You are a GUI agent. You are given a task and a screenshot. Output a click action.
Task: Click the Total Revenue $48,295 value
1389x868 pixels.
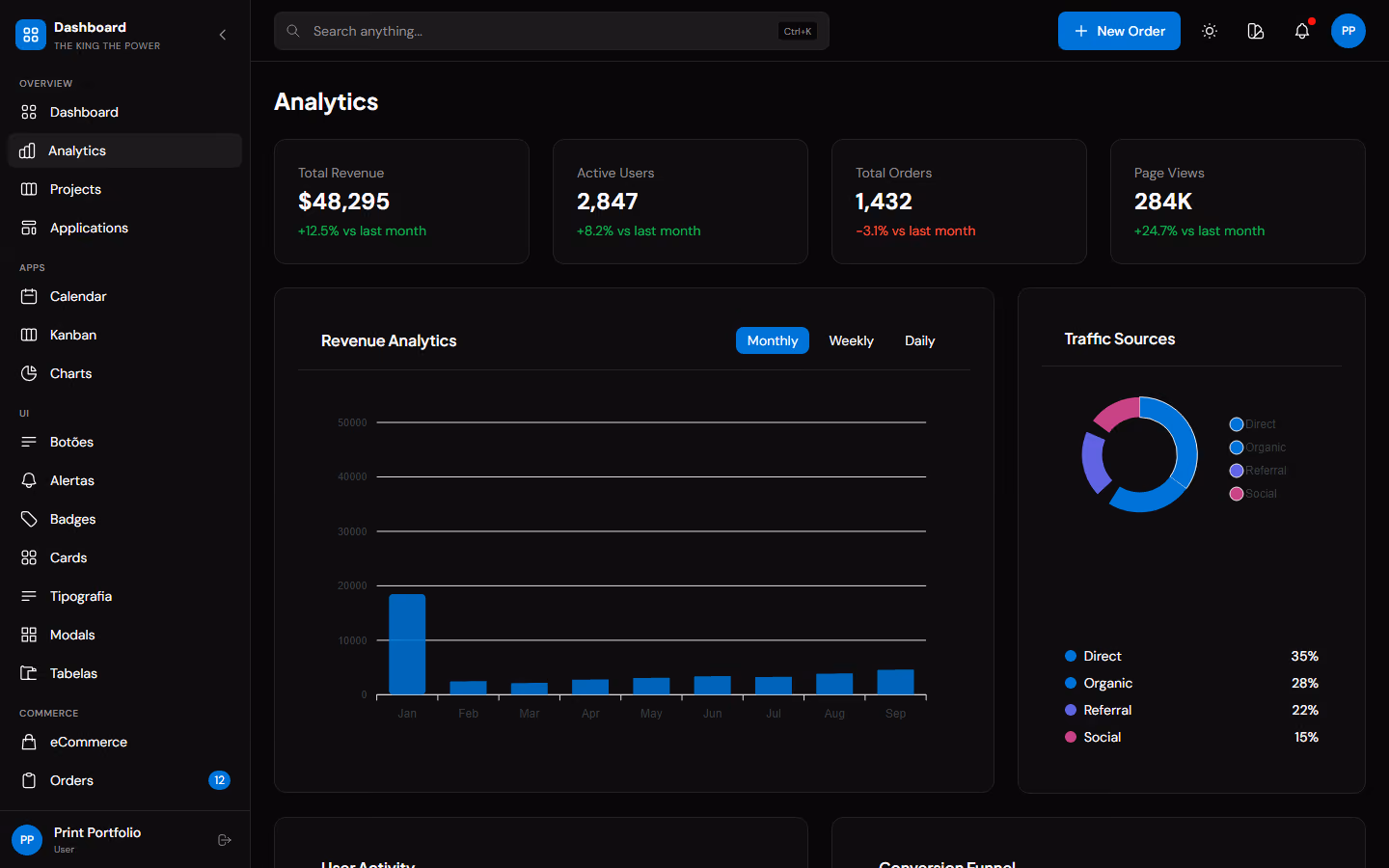tap(344, 202)
